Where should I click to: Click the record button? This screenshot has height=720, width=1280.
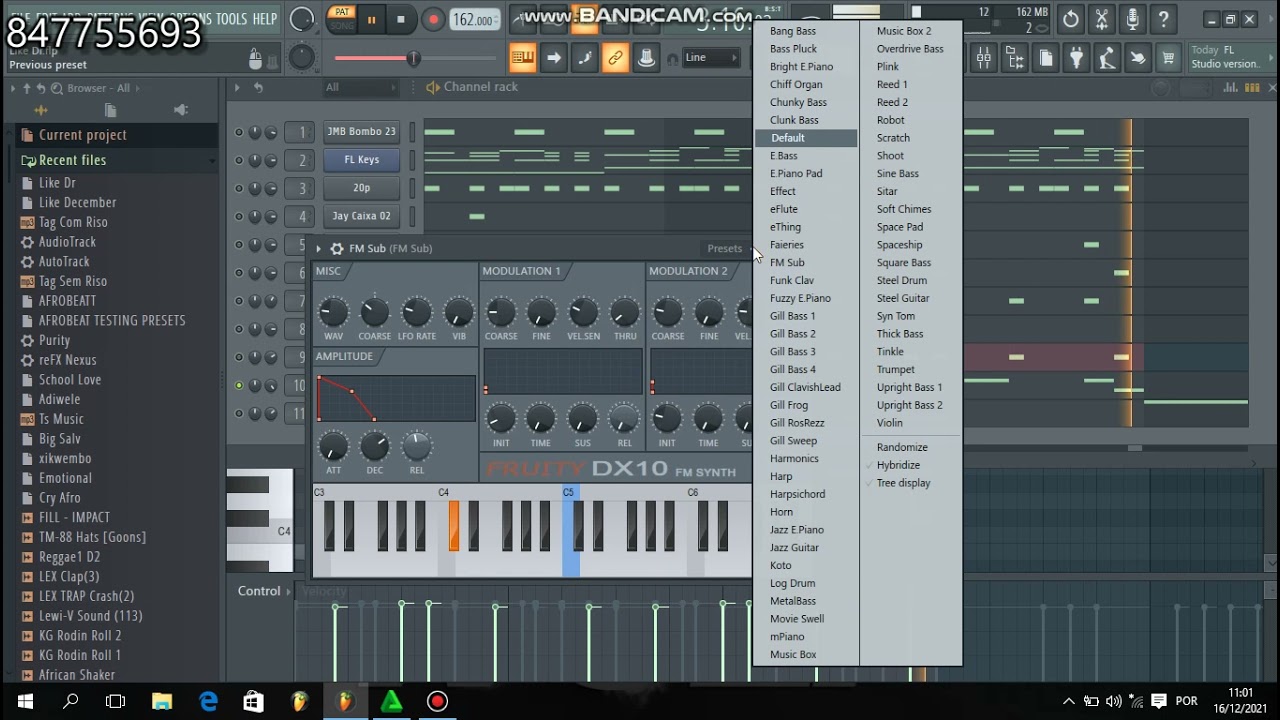[x=433, y=20]
